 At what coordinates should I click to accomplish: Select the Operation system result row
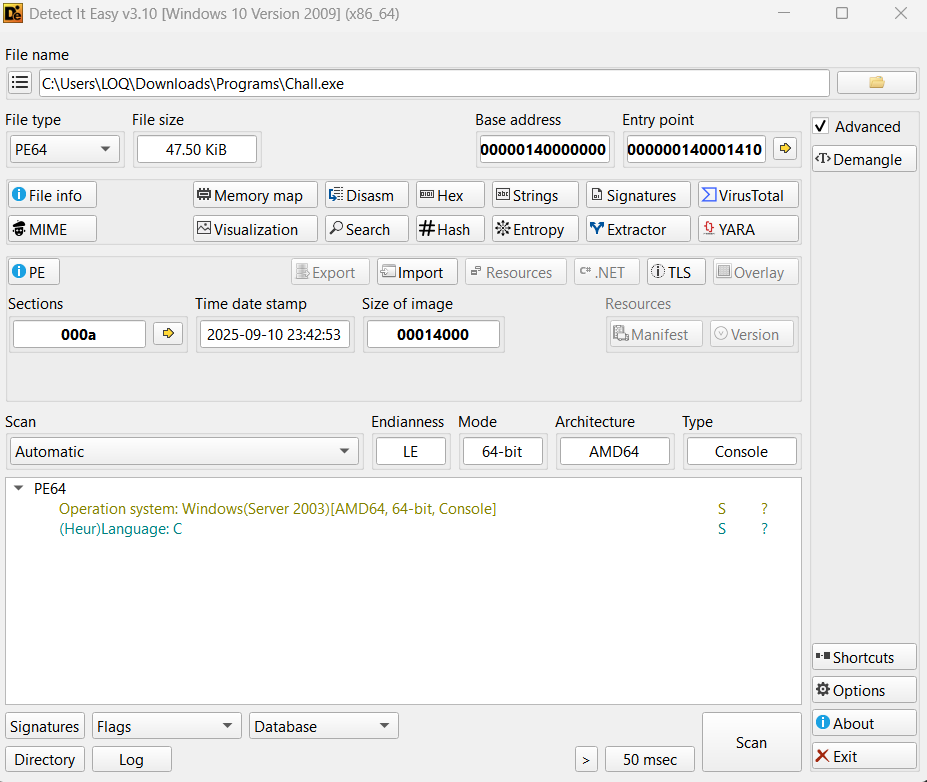pos(277,509)
